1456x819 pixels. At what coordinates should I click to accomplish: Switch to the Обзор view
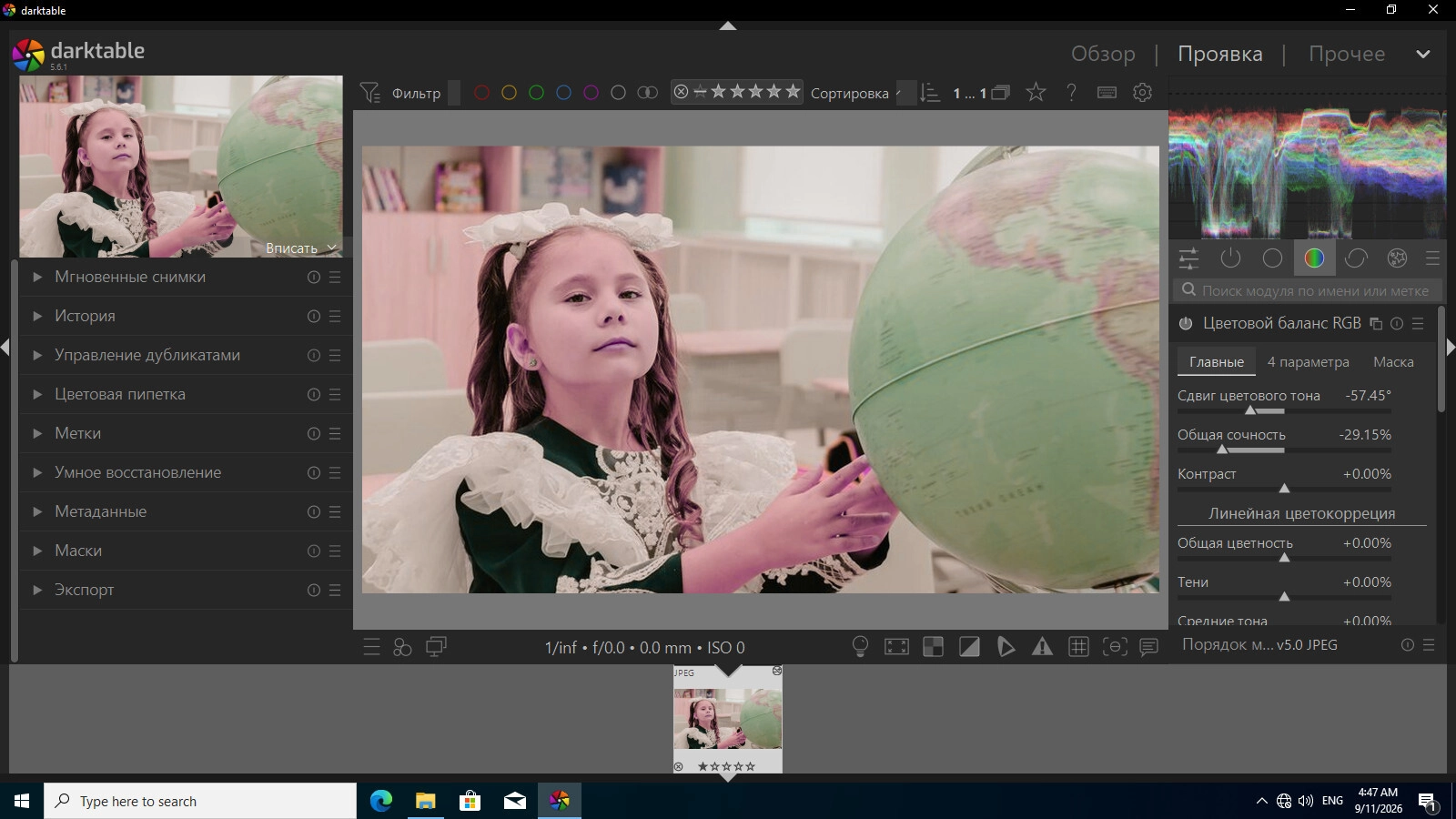click(x=1103, y=54)
